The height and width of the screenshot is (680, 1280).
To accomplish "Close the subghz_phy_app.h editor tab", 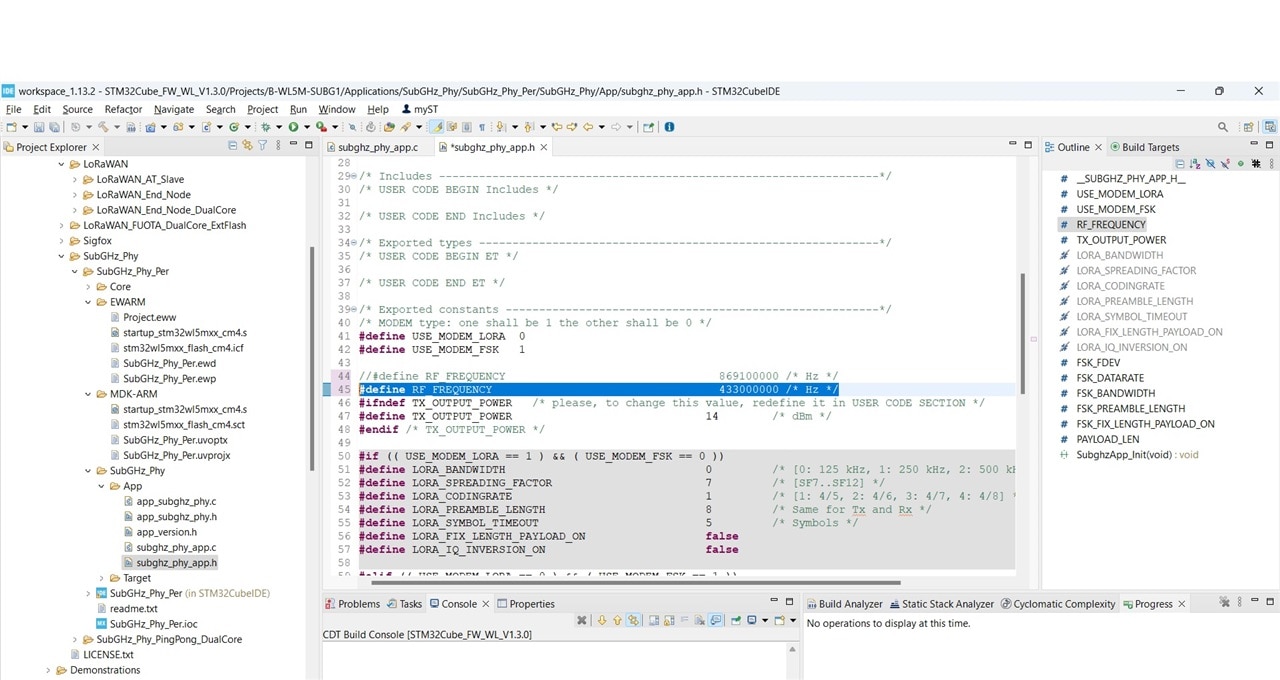I will (x=544, y=147).
